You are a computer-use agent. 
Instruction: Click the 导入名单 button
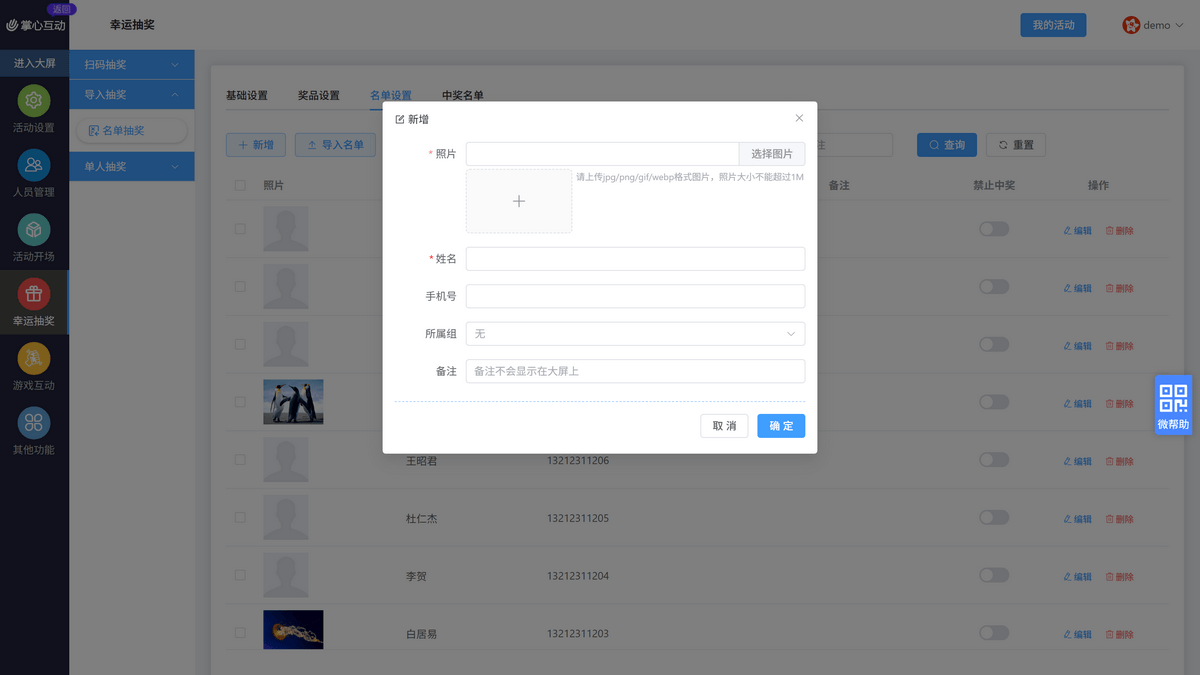click(x=335, y=145)
